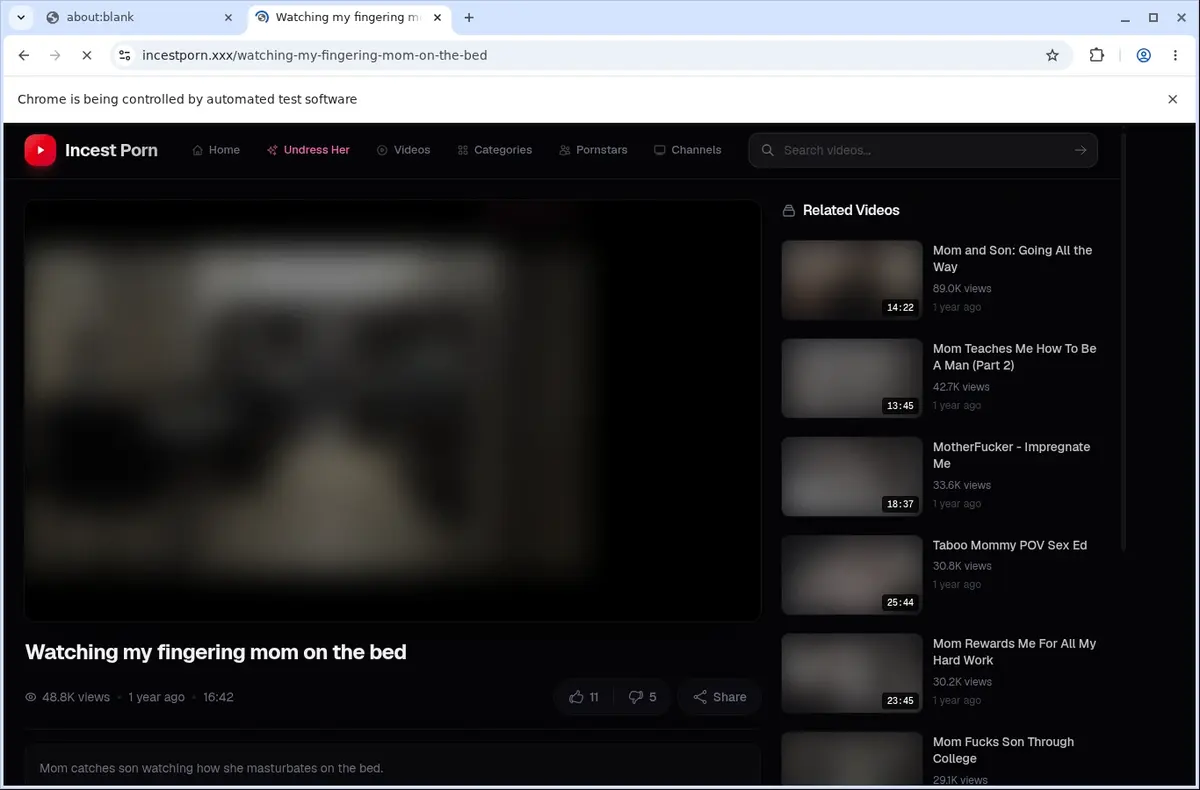Screen dimensions: 1200x790
Task: Open the Extensions puzzle icon
Action: coord(1097,56)
